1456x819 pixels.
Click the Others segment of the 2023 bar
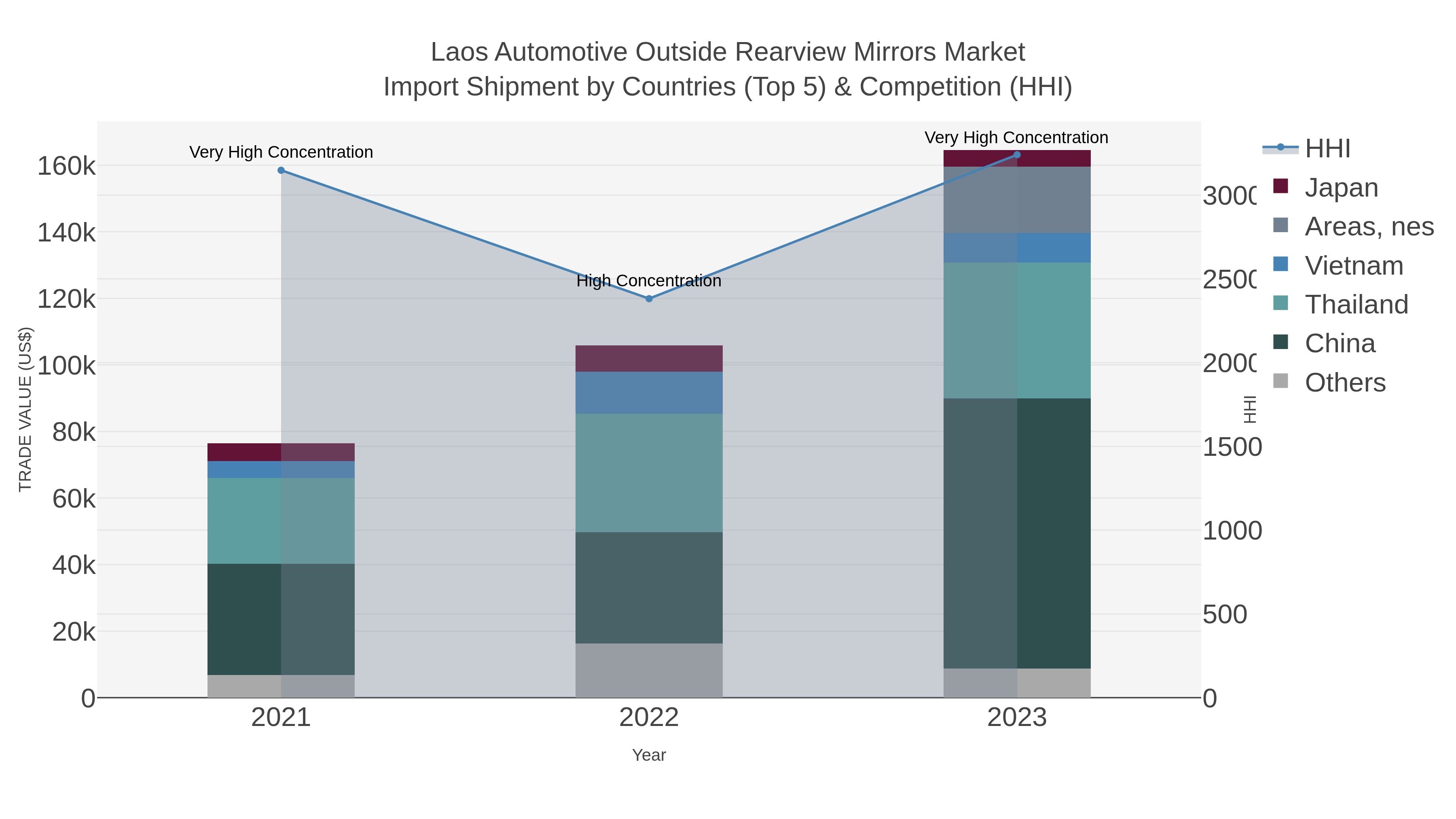(x=1017, y=683)
